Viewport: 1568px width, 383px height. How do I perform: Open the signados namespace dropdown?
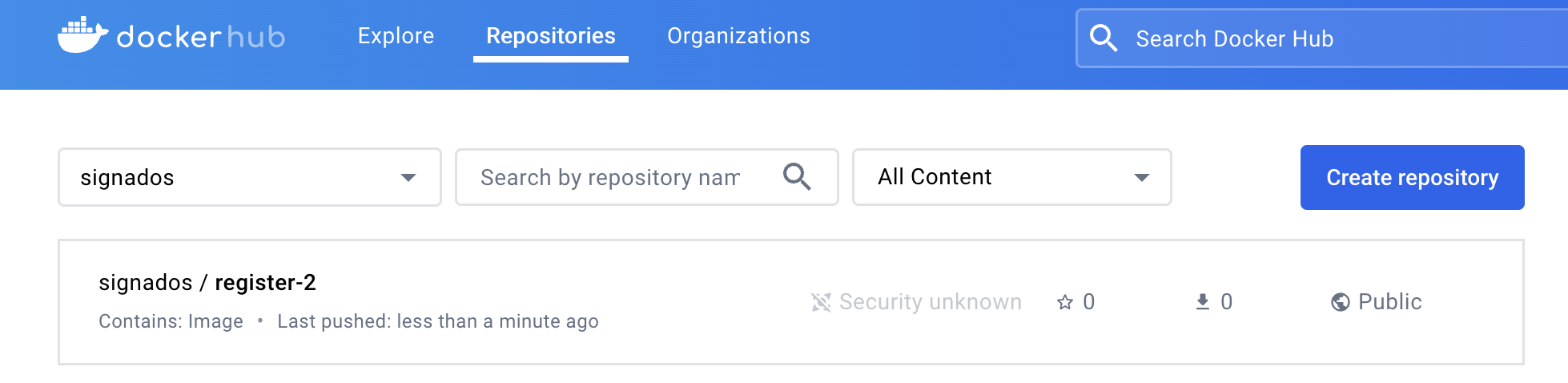coord(250,177)
